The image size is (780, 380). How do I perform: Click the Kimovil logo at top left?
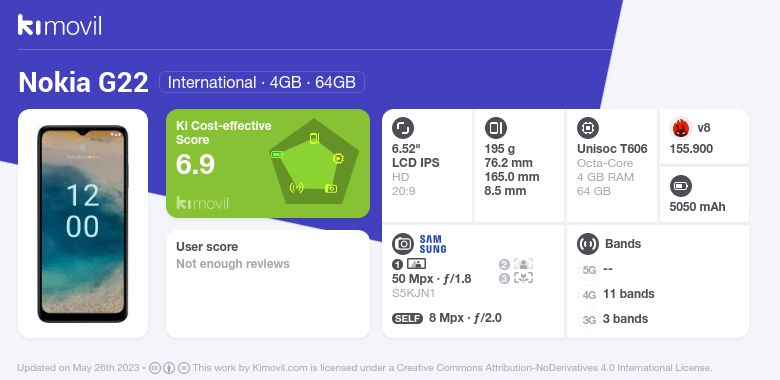click(x=60, y=25)
